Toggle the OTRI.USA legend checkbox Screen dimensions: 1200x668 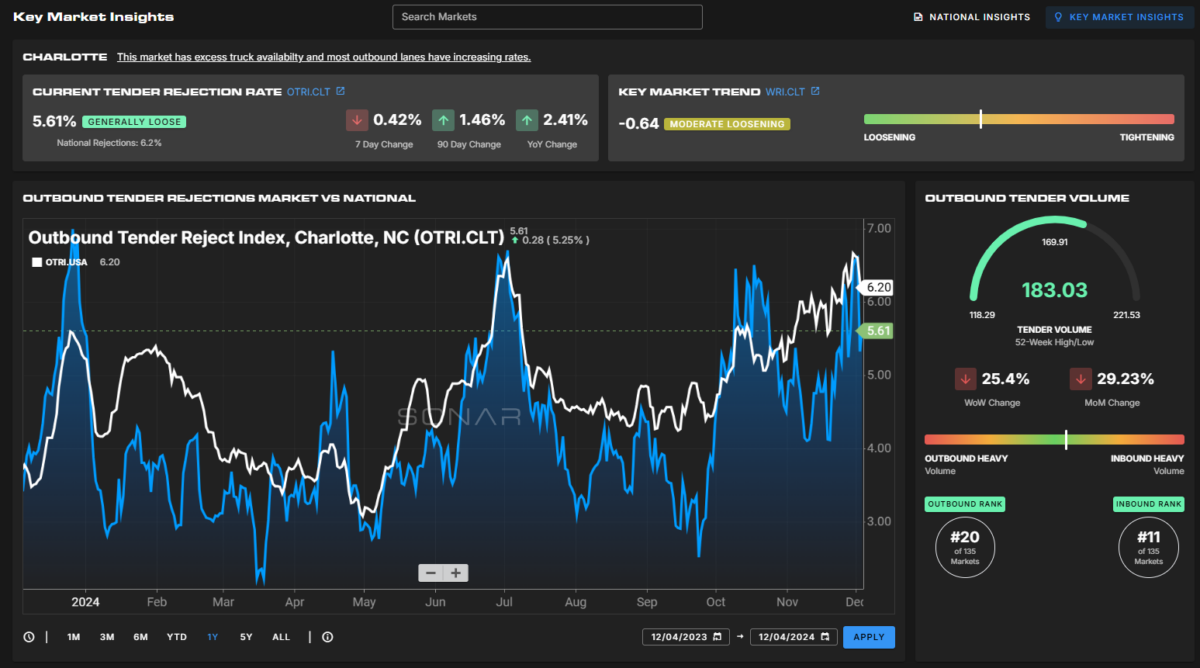(37, 262)
